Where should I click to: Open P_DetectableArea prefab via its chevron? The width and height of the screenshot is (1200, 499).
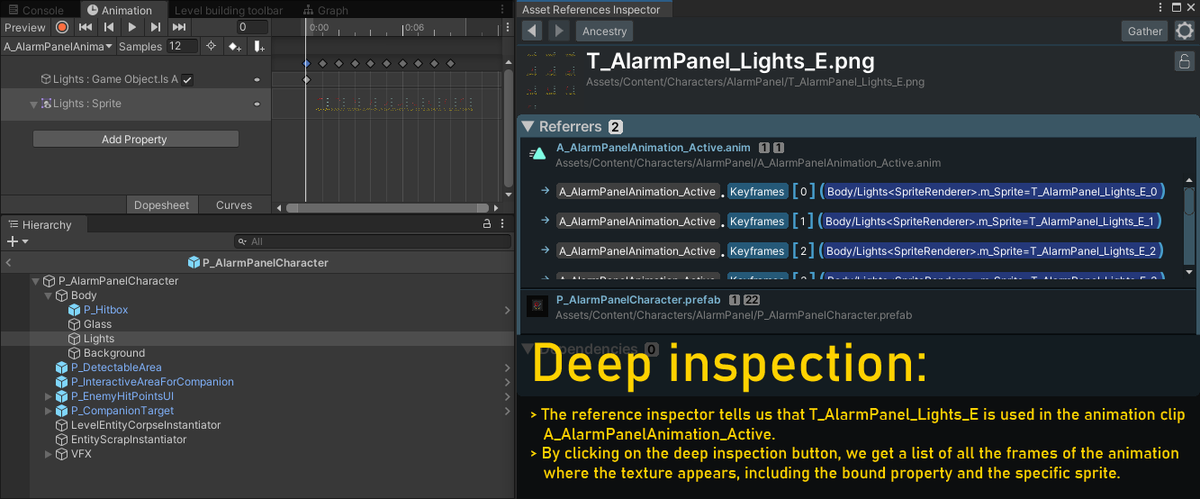pyautogui.click(x=507, y=368)
